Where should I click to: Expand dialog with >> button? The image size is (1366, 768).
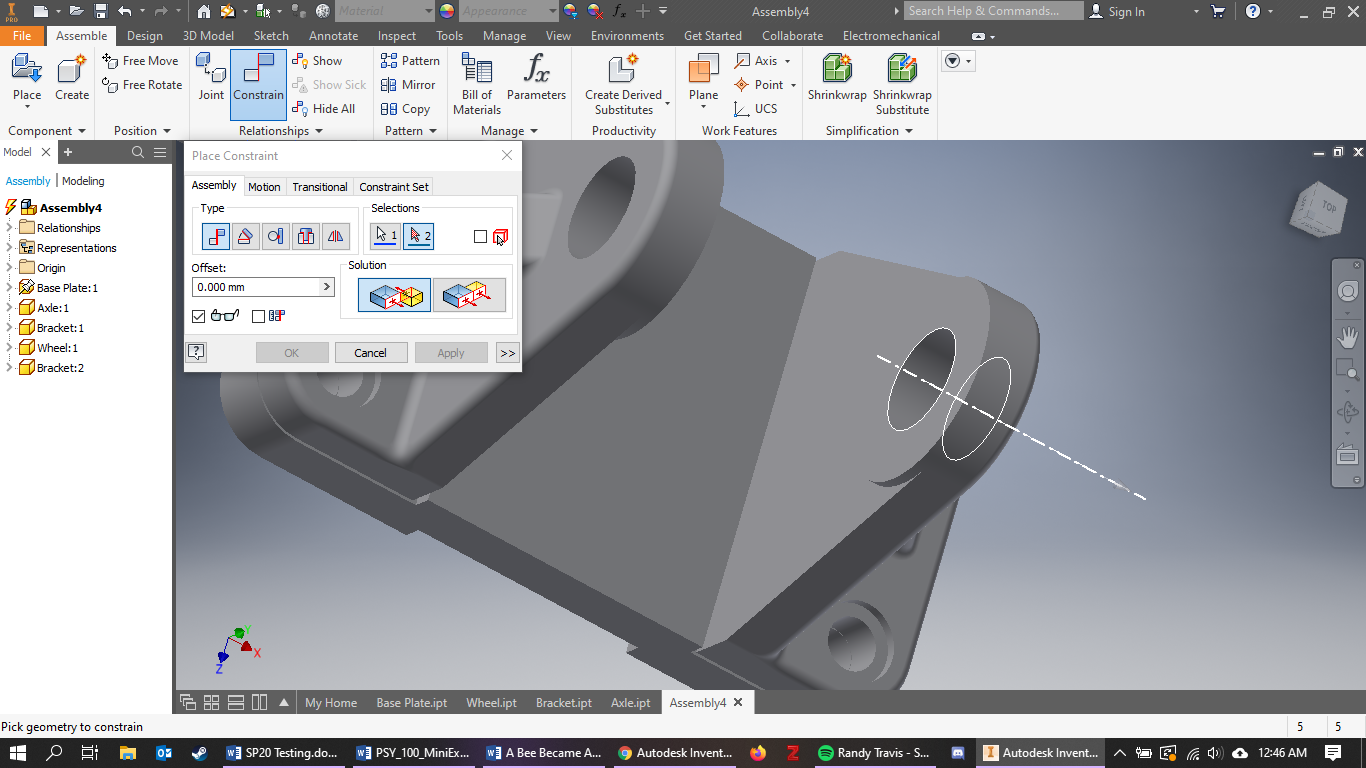pos(507,353)
